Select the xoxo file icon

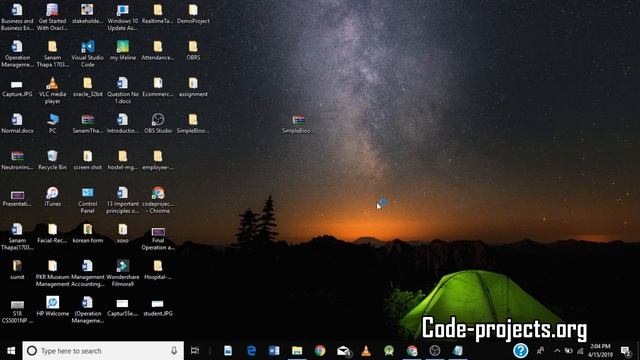click(123, 233)
